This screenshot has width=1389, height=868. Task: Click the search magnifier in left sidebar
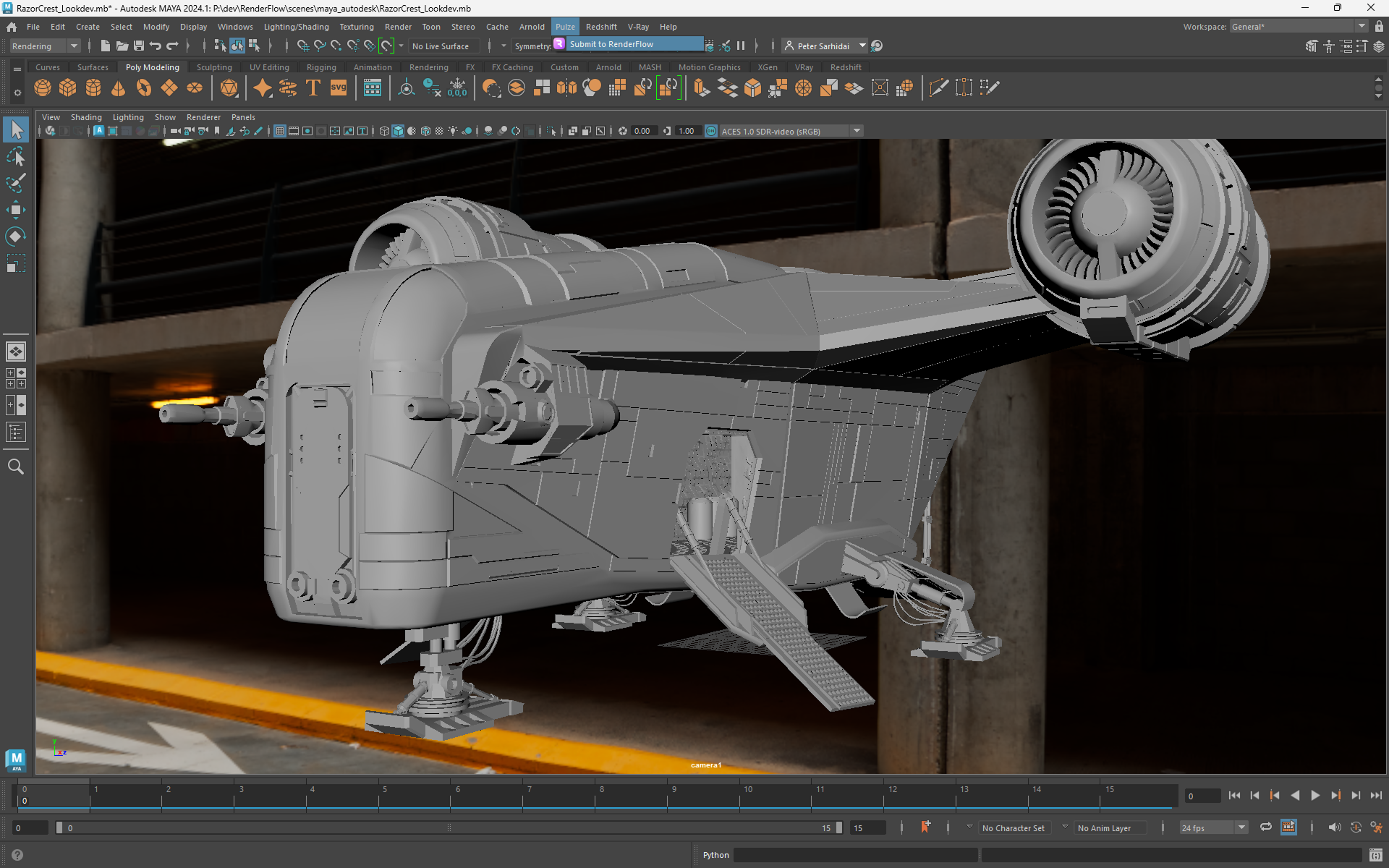pyautogui.click(x=15, y=467)
